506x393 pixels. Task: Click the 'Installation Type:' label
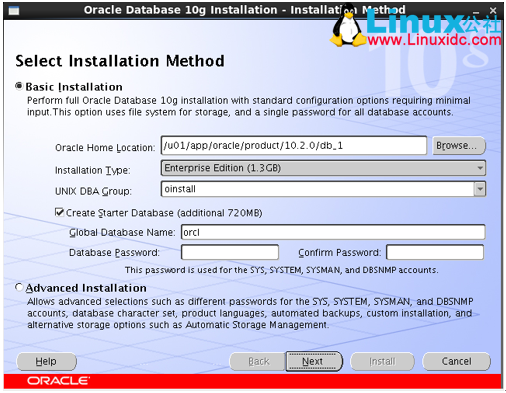coord(93,170)
